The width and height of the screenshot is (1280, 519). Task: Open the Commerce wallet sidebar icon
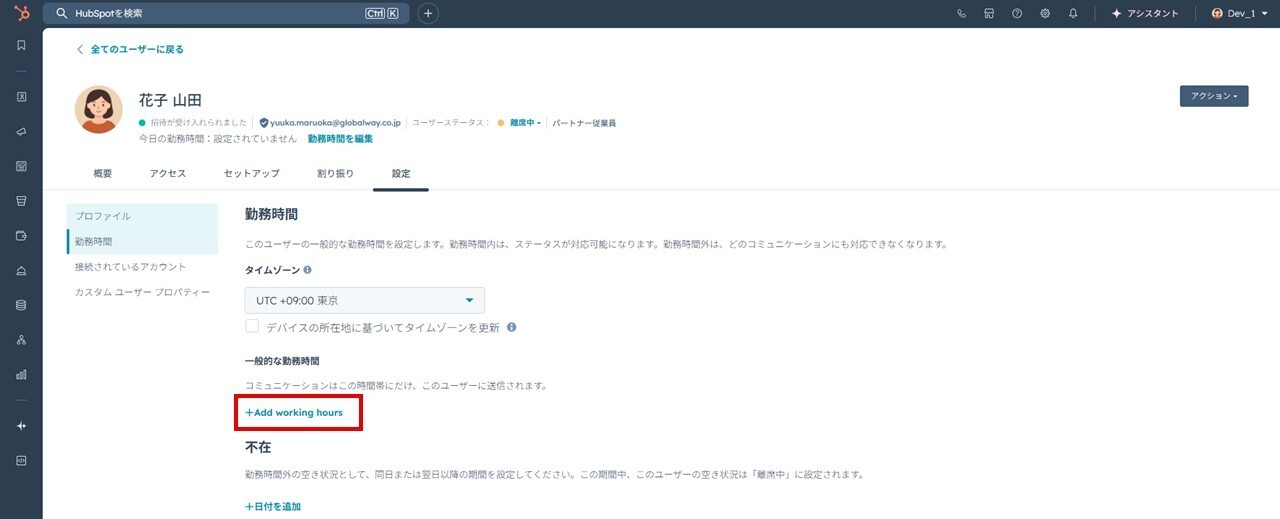pyautogui.click(x=21, y=236)
